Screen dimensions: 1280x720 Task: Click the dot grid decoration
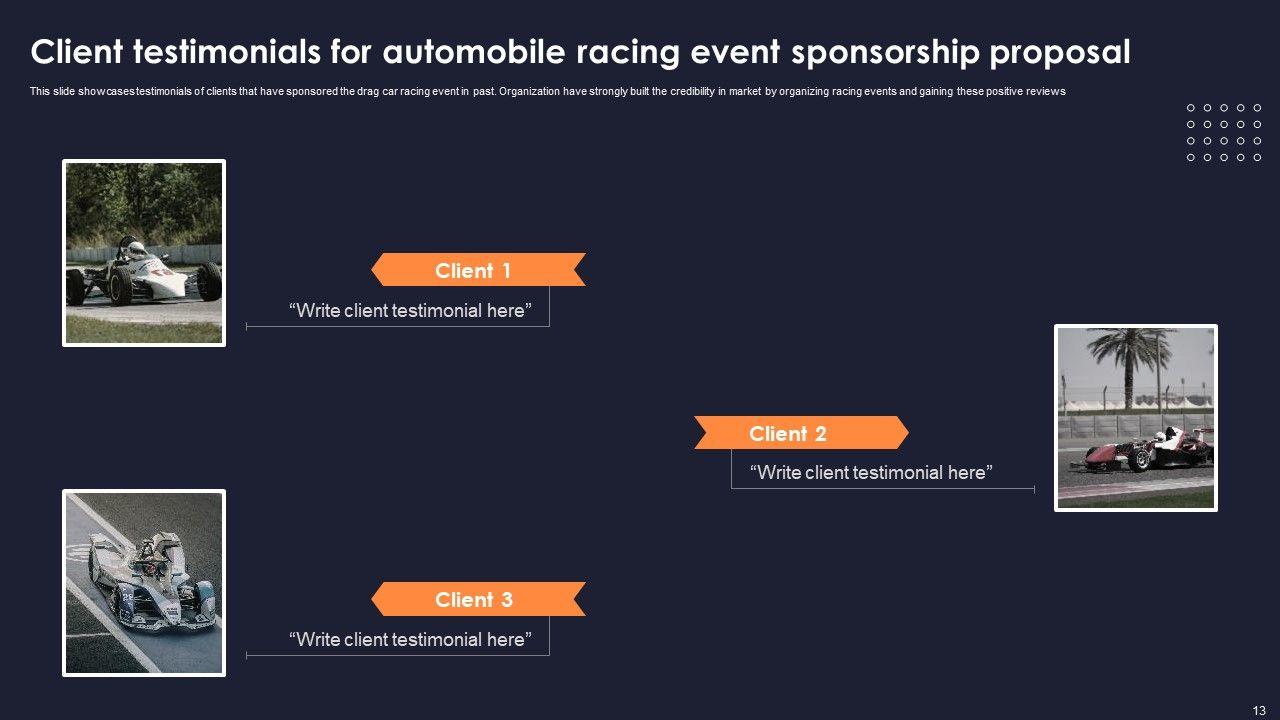tap(1224, 132)
